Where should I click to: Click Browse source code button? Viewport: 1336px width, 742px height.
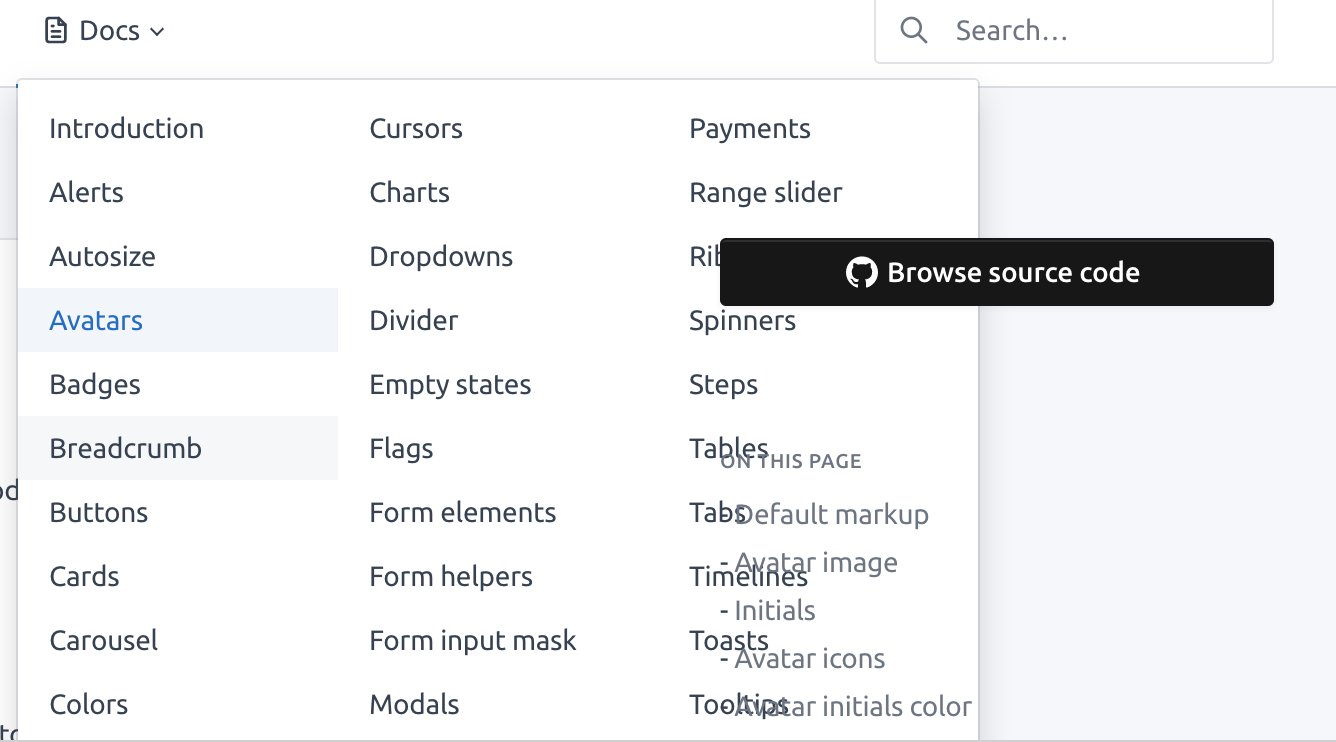pyautogui.click(x=997, y=272)
